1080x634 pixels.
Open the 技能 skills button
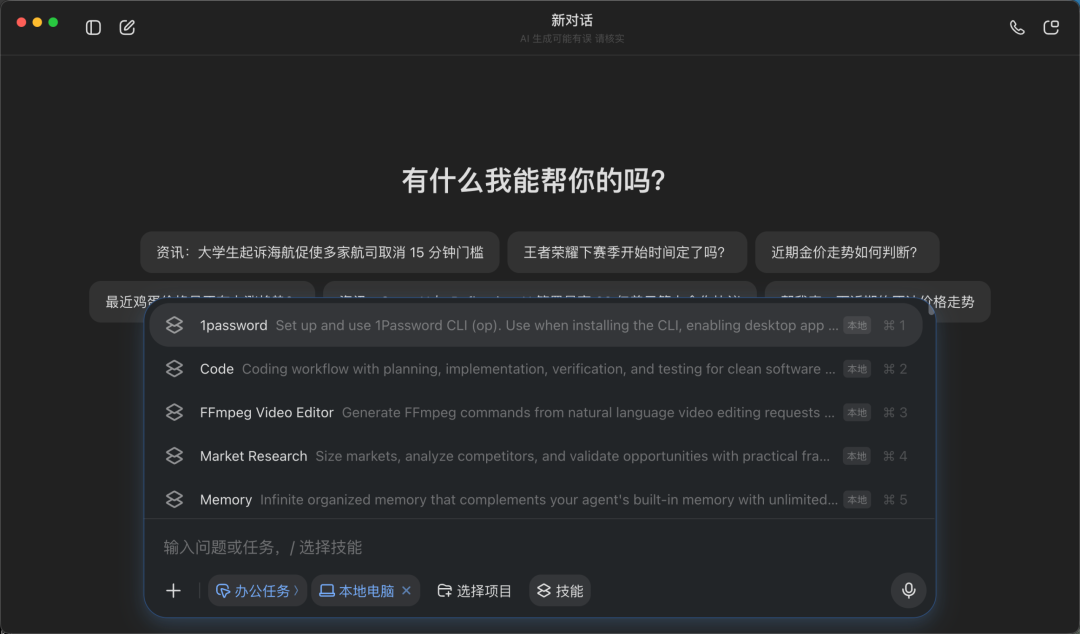pos(560,591)
